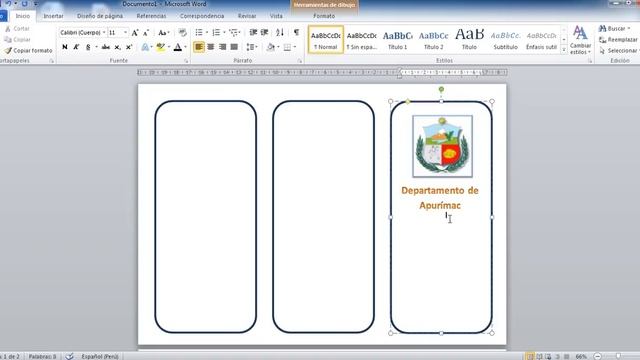This screenshot has height=360, width=640.
Task: Expand the styles gallery more arrow
Action: [564, 49]
